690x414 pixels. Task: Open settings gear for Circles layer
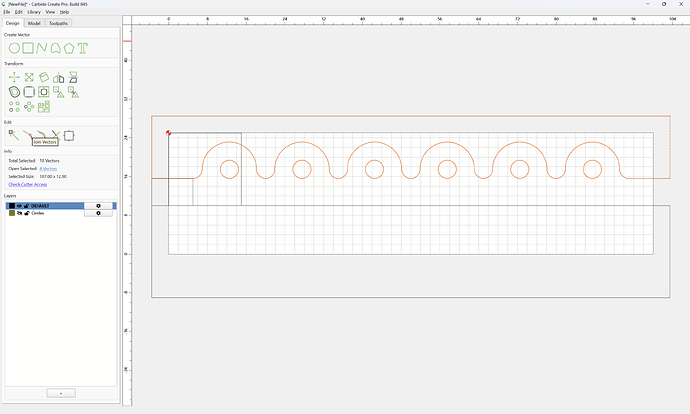click(98, 213)
